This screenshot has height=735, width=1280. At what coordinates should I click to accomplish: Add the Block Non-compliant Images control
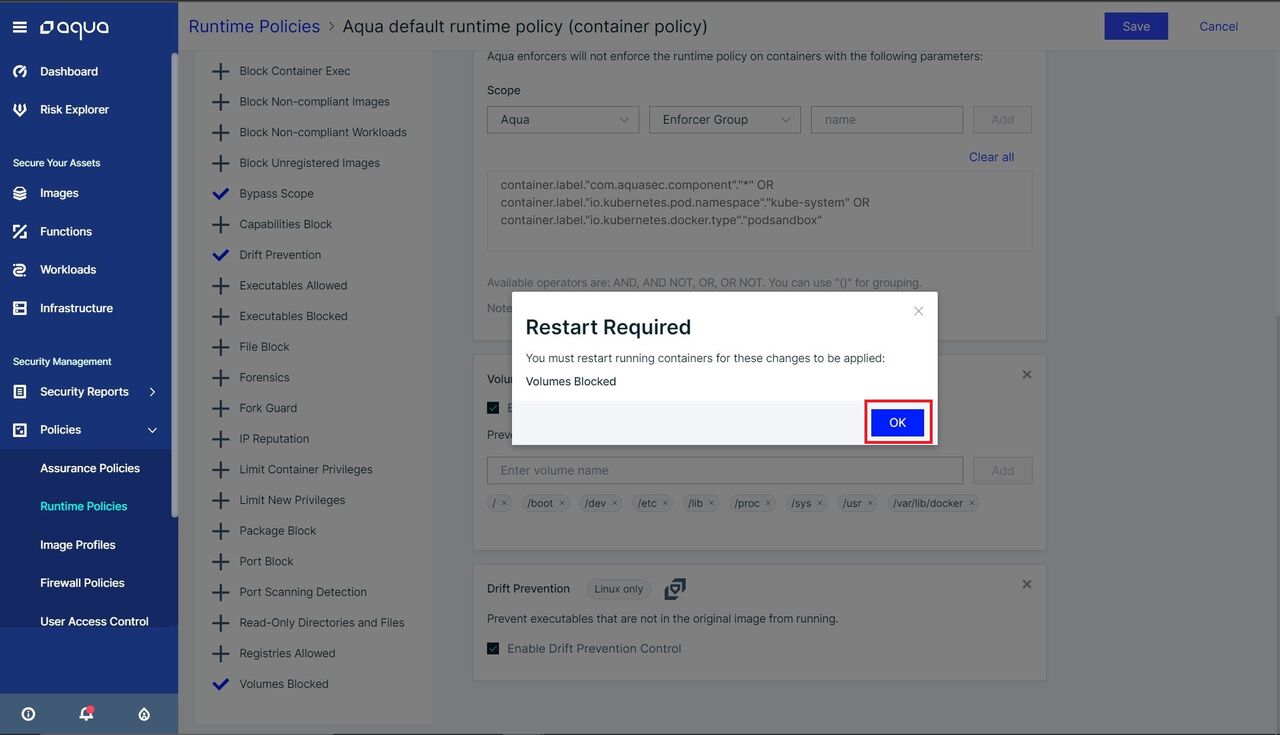[221, 102]
